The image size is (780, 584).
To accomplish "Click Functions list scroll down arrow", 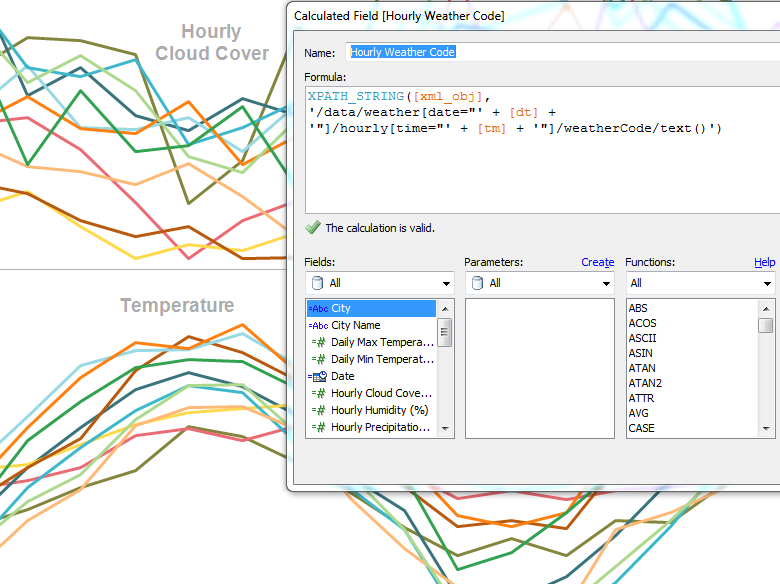I will pos(766,428).
